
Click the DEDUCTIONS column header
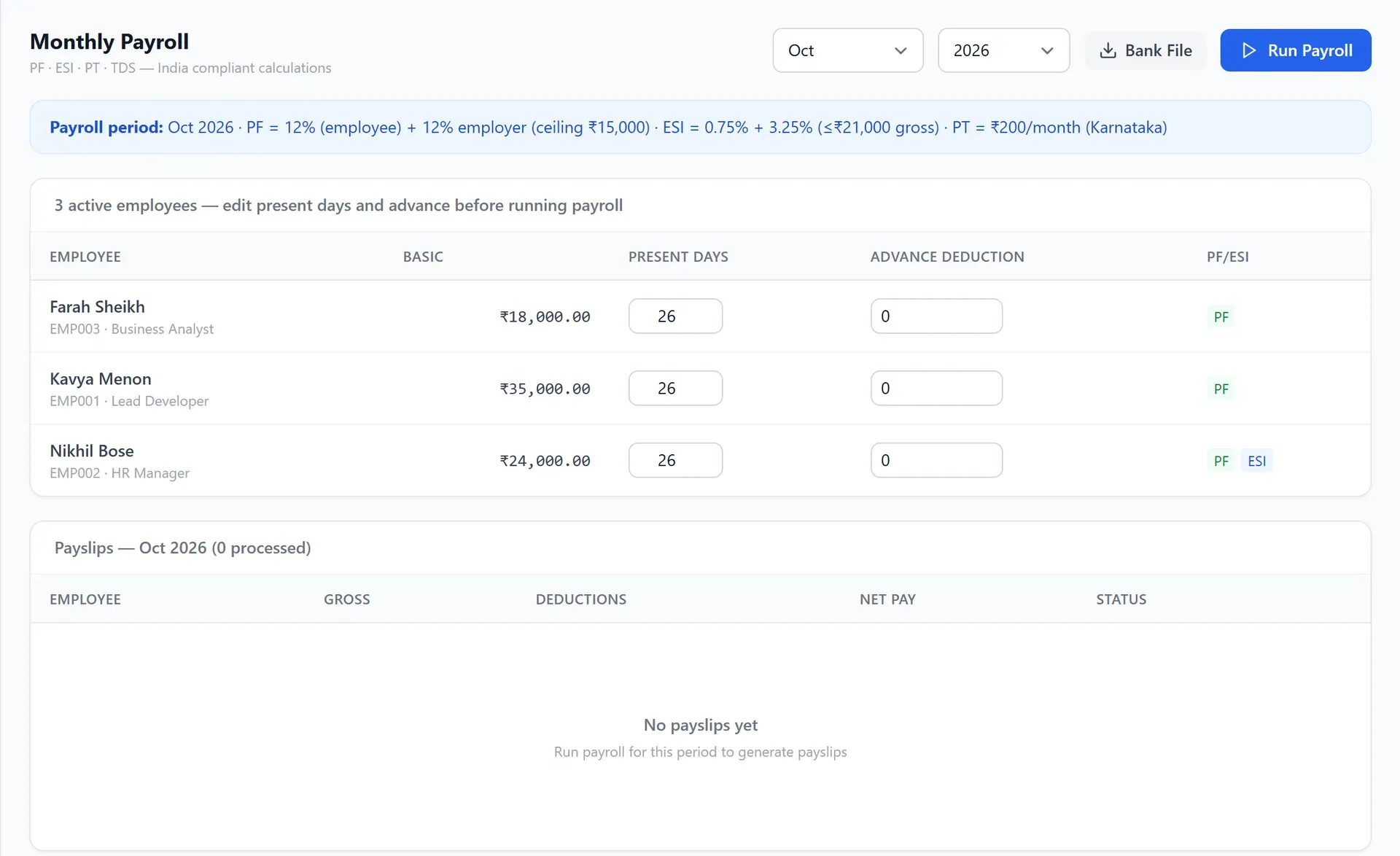pyautogui.click(x=581, y=599)
